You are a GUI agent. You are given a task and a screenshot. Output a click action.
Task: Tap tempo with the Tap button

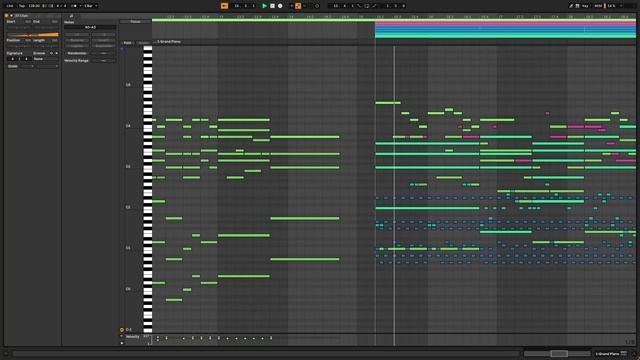pos(22,6)
